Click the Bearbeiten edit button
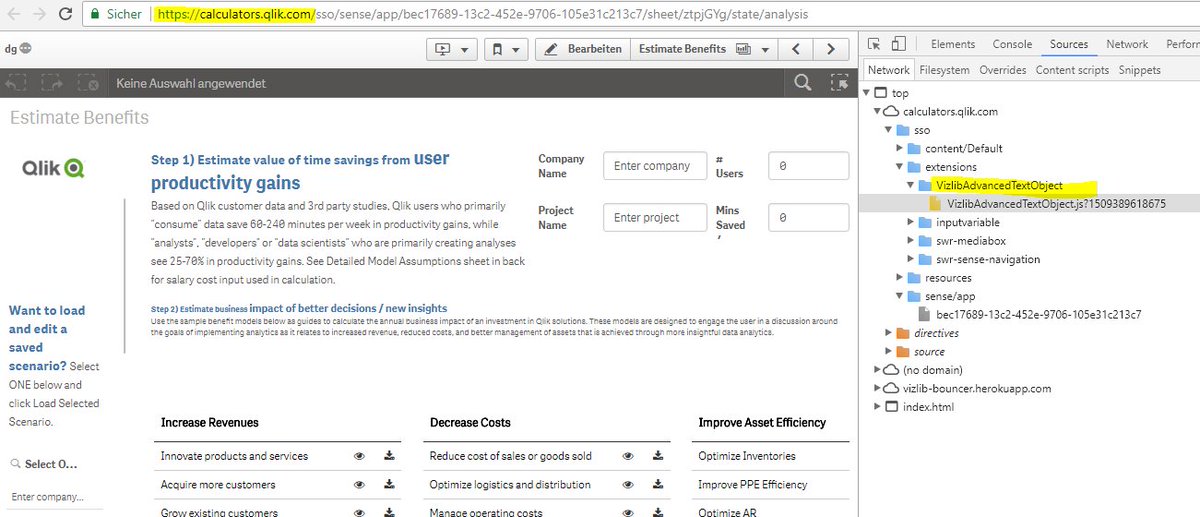The width and height of the screenshot is (1200, 517). click(582, 49)
